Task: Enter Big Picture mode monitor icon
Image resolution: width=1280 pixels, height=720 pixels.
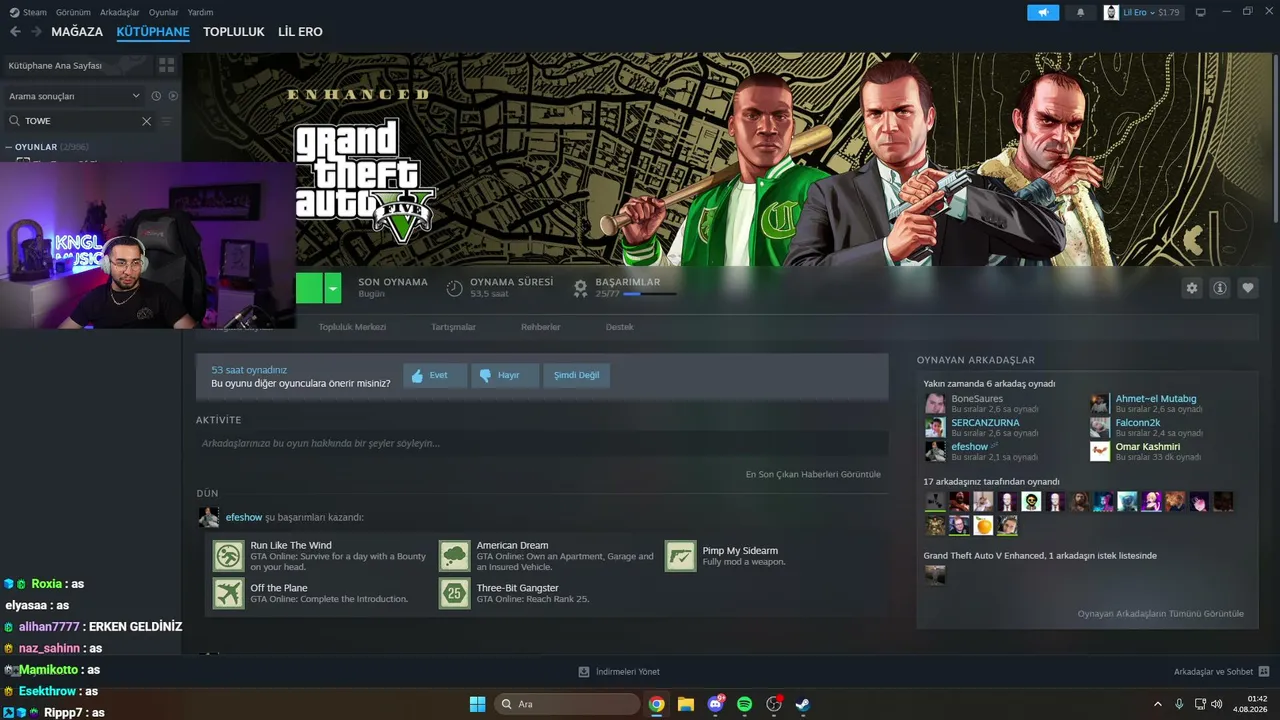Action: (1201, 12)
